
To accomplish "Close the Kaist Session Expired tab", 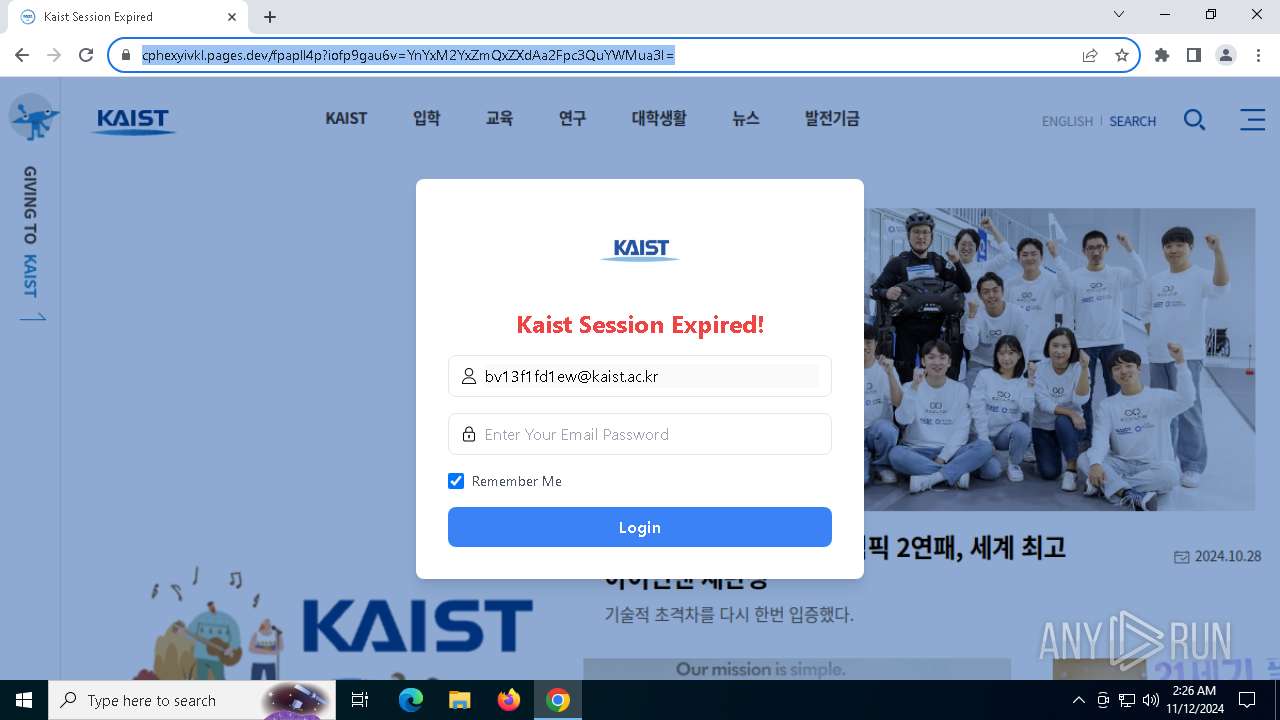I will click(x=232, y=17).
